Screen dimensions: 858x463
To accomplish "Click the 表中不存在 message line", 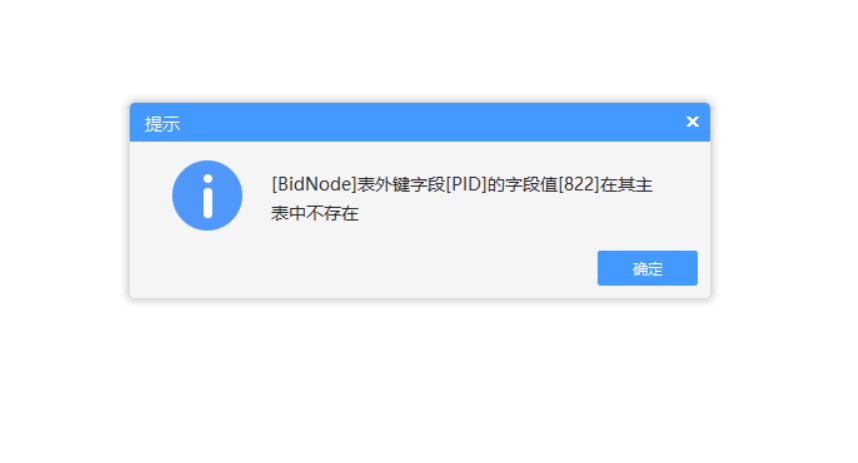I will pyautogui.click(x=315, y=213).
